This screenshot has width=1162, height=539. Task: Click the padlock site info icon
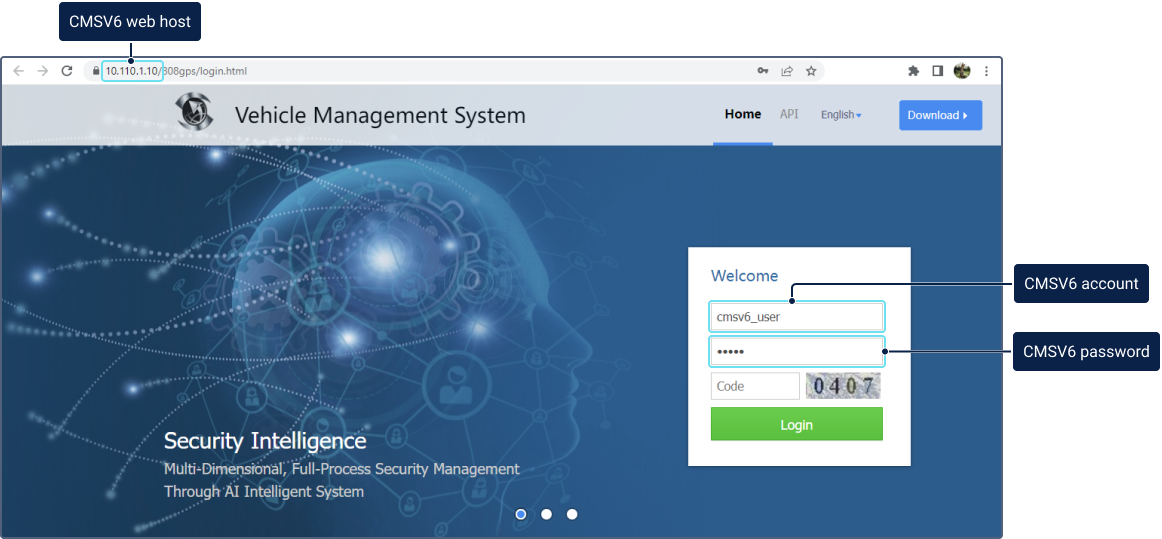96,71
